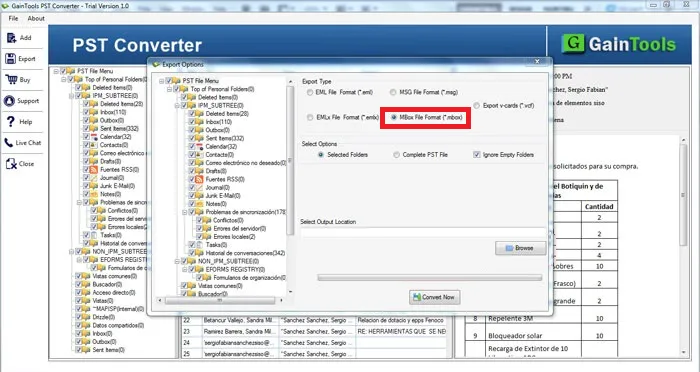
Task: Click Drafts(0) folder icon in Export Options
Action: click(200, 171)
